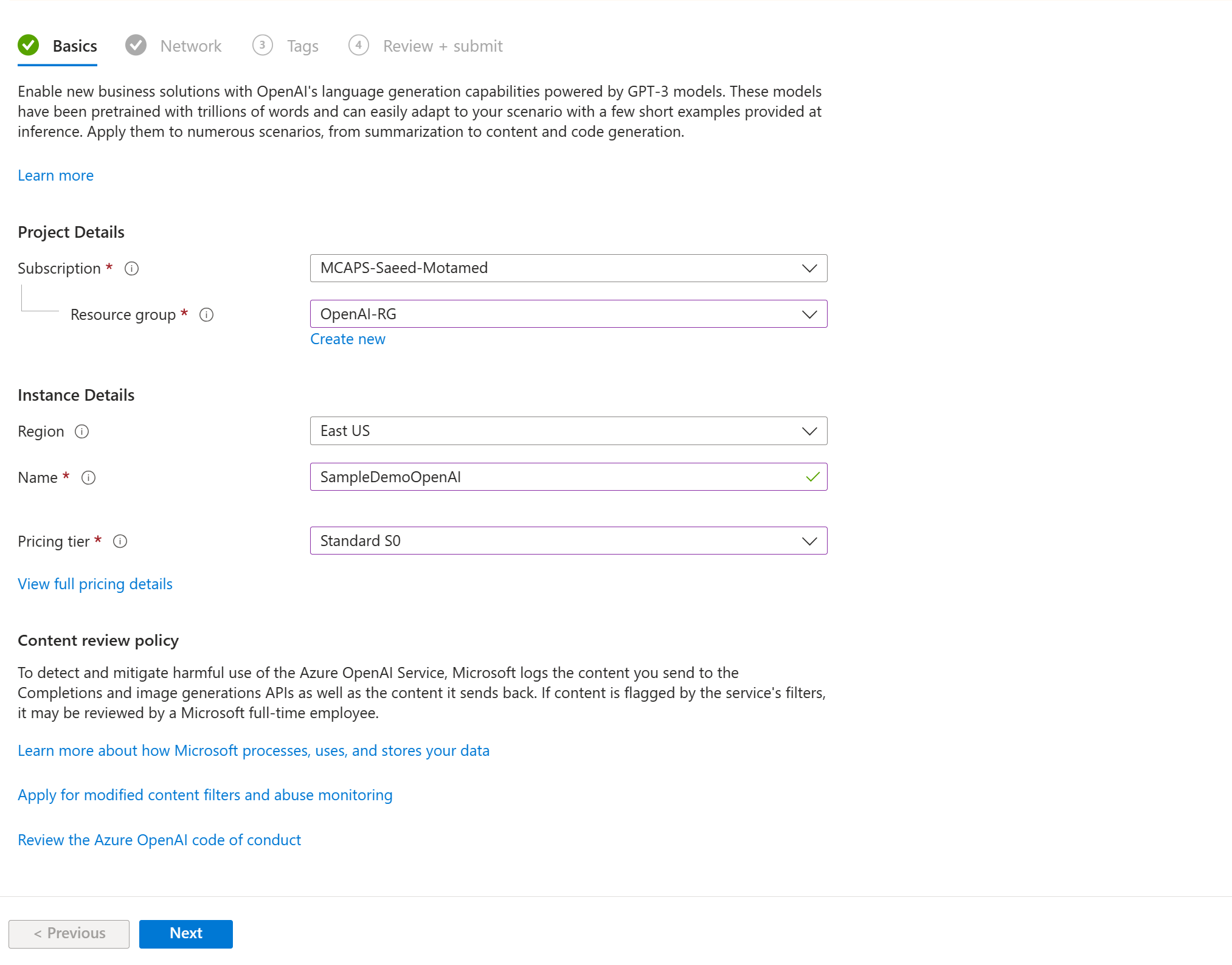Open the Azure OpenAI code of conduct link
The width and height of the screenshot is (1232, 965).
pyautogui.click(x=159, y=840)
